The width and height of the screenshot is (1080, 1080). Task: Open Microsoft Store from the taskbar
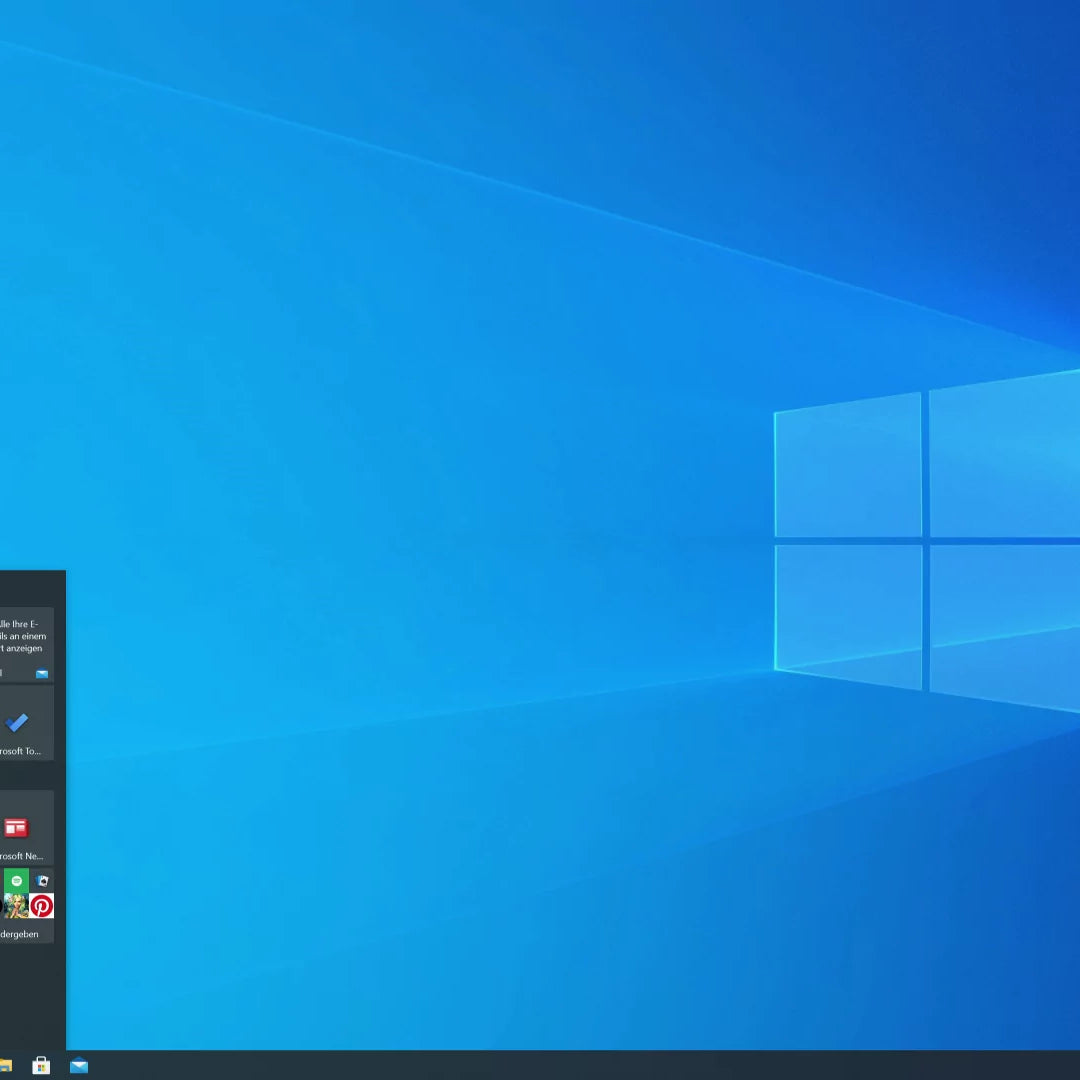[41, 1066]
